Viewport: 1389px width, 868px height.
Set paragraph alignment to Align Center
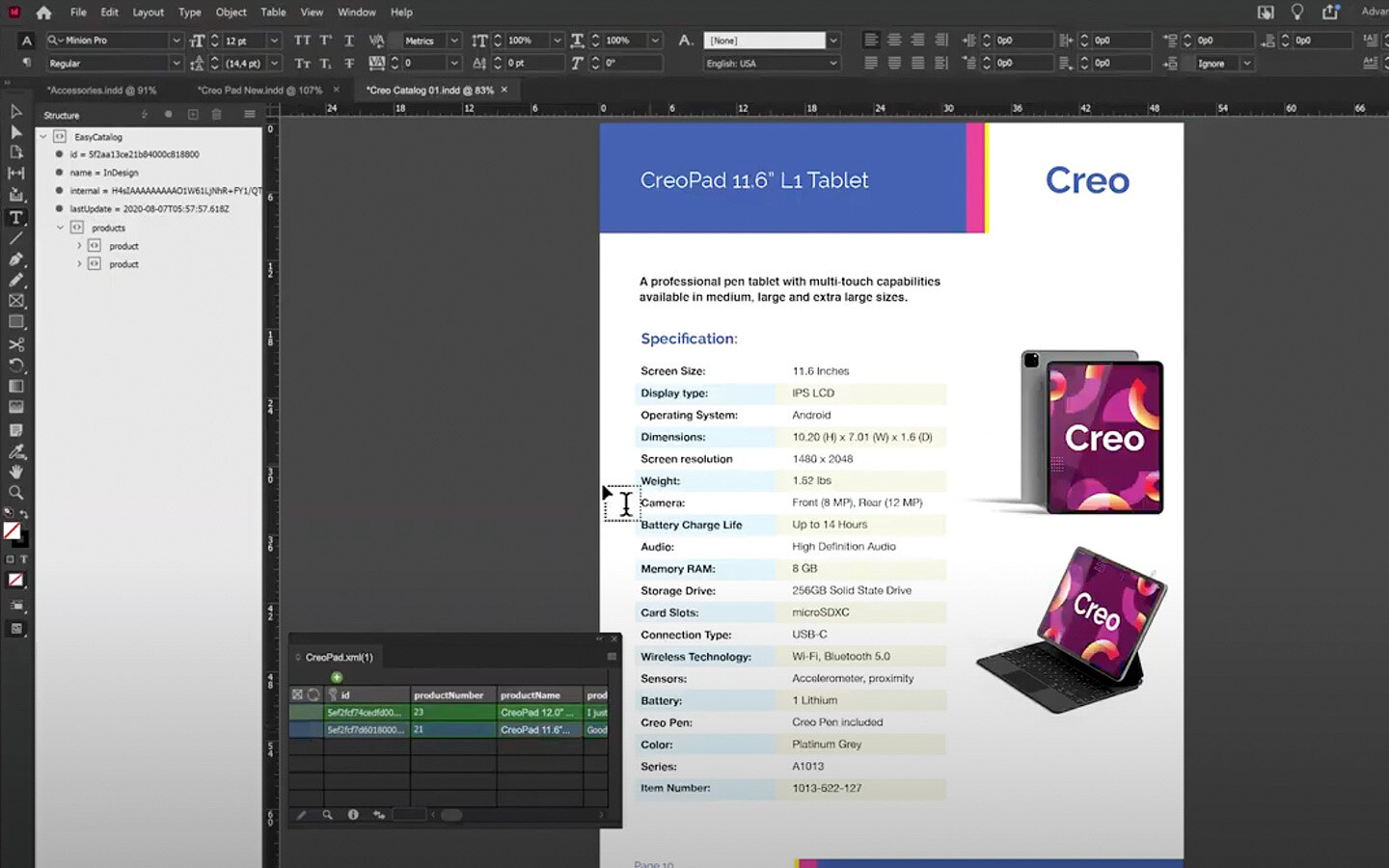[894, 41]
